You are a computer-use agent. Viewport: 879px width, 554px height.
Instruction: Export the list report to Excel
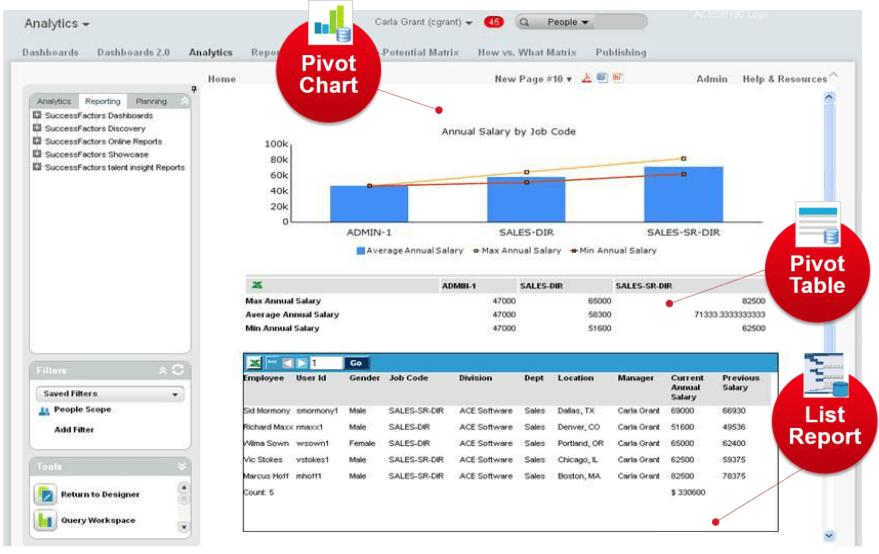254,363
